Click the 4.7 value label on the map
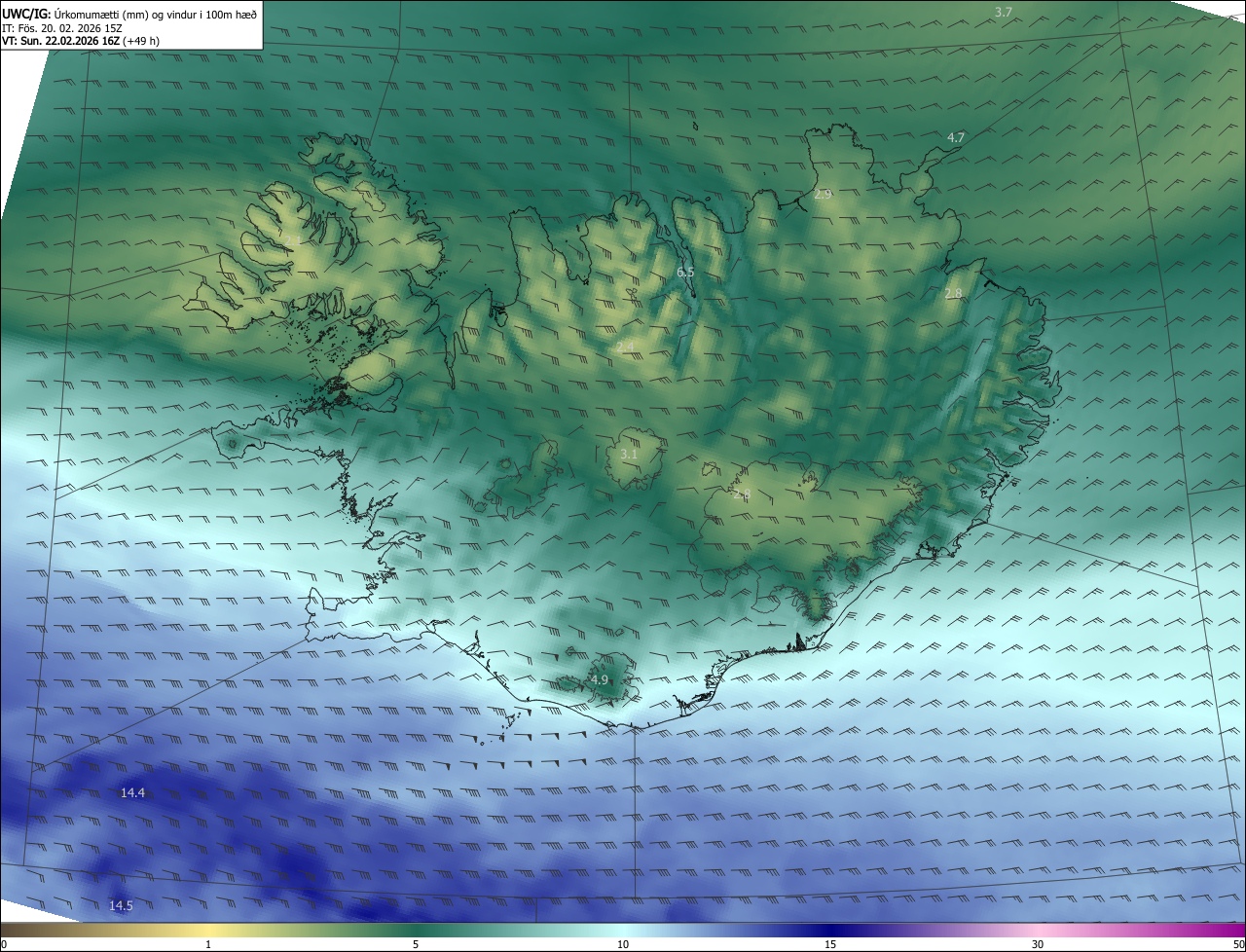The height and width of the screenshot is (952, 1246). [x=956, y=138]
